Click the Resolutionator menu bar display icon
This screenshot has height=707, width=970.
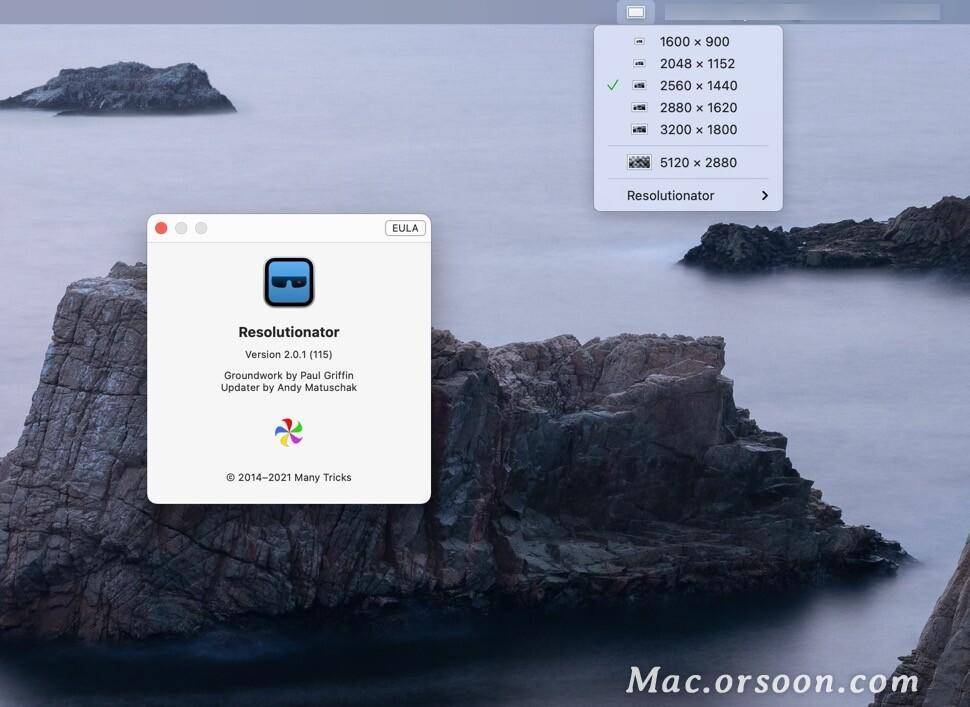tap(635, 12)
